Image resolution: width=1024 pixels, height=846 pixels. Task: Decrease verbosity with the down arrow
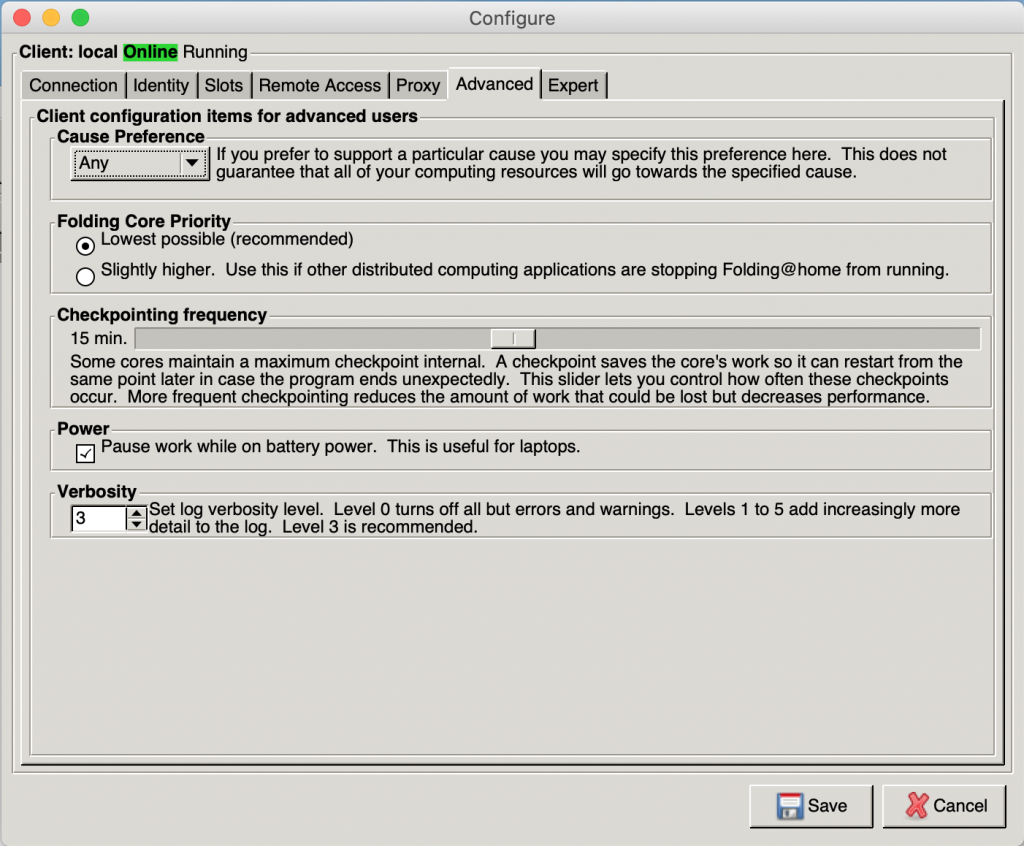pyautogui.click(x=136, y=524)
